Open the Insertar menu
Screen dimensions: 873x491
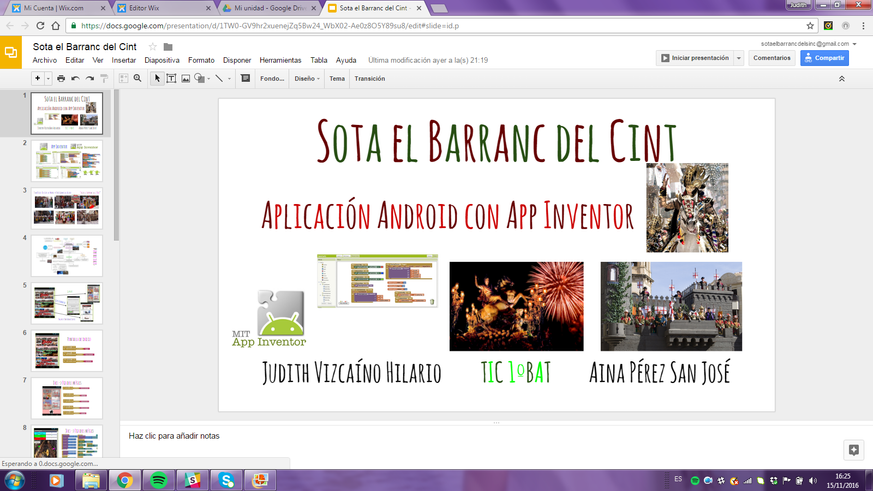124,60
